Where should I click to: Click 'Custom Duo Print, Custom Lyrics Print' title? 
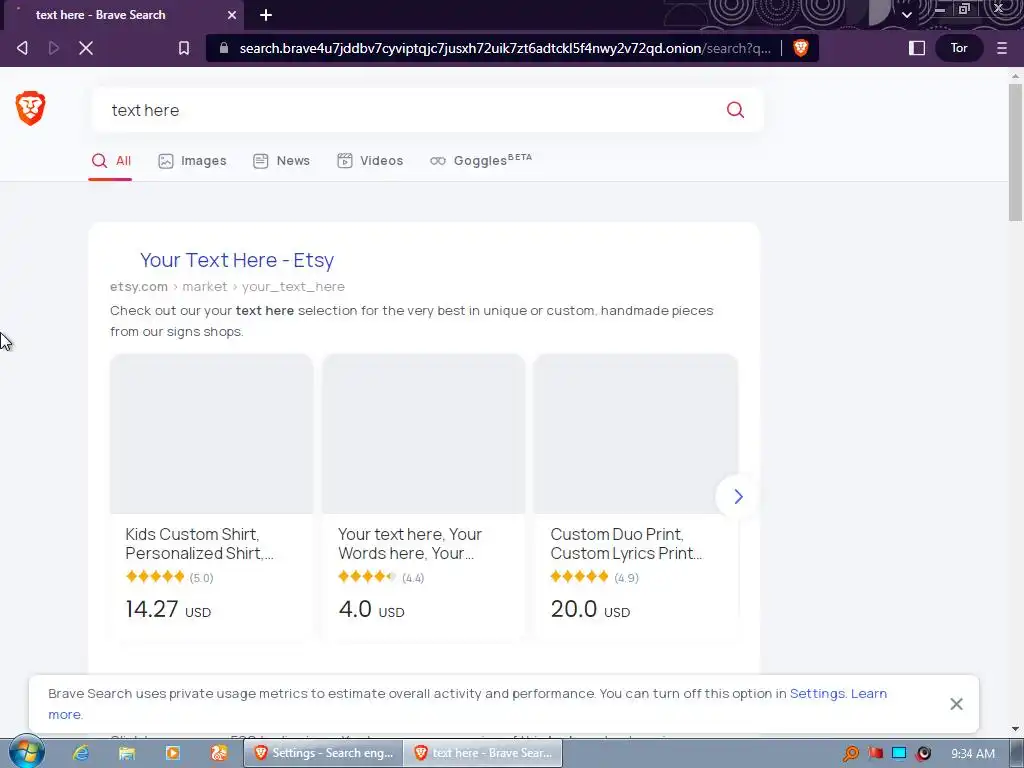tap(626, 543)
